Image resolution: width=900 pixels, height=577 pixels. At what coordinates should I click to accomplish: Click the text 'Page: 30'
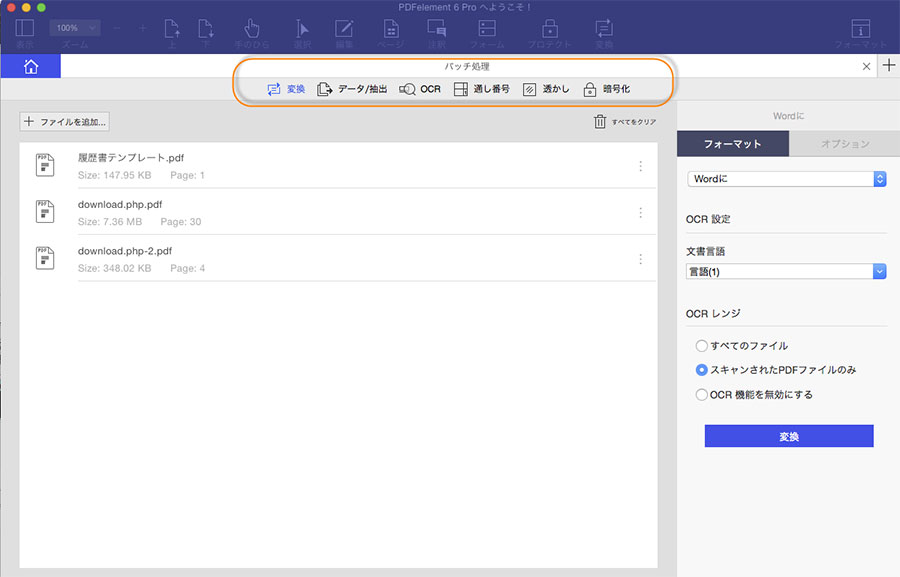click(181, 222)
